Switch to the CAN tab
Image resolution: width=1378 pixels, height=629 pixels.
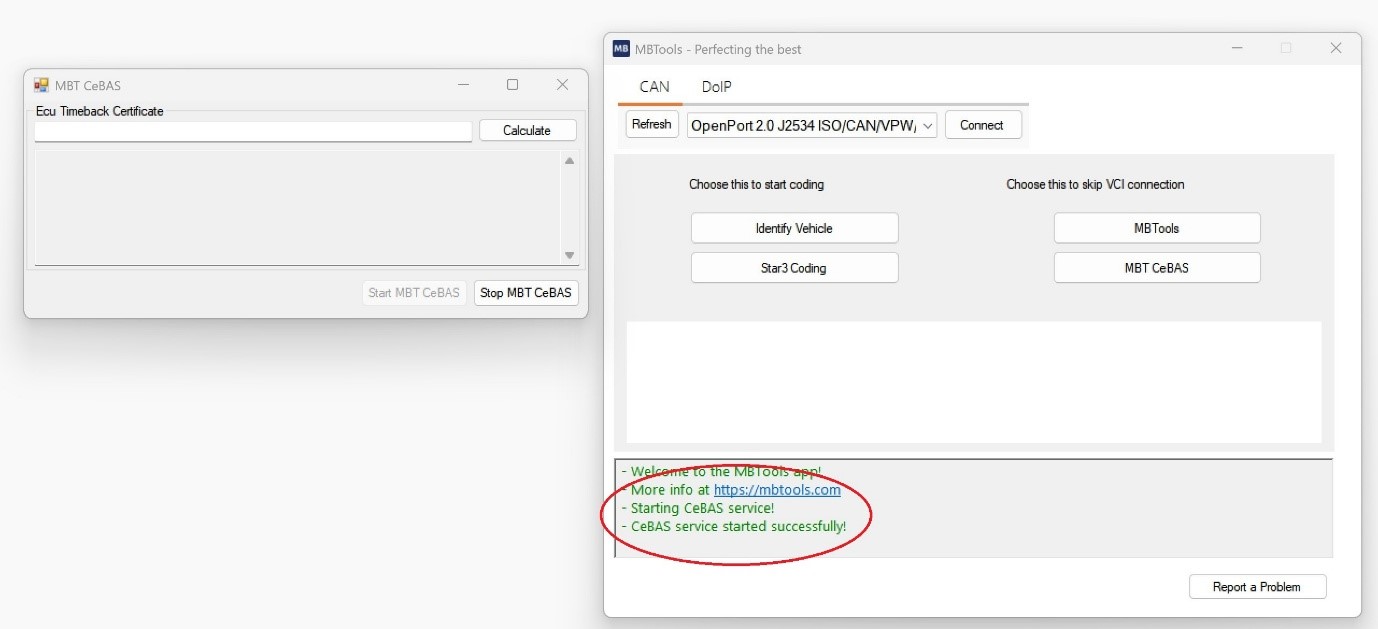pyautogui.click(x=654, y=87)
